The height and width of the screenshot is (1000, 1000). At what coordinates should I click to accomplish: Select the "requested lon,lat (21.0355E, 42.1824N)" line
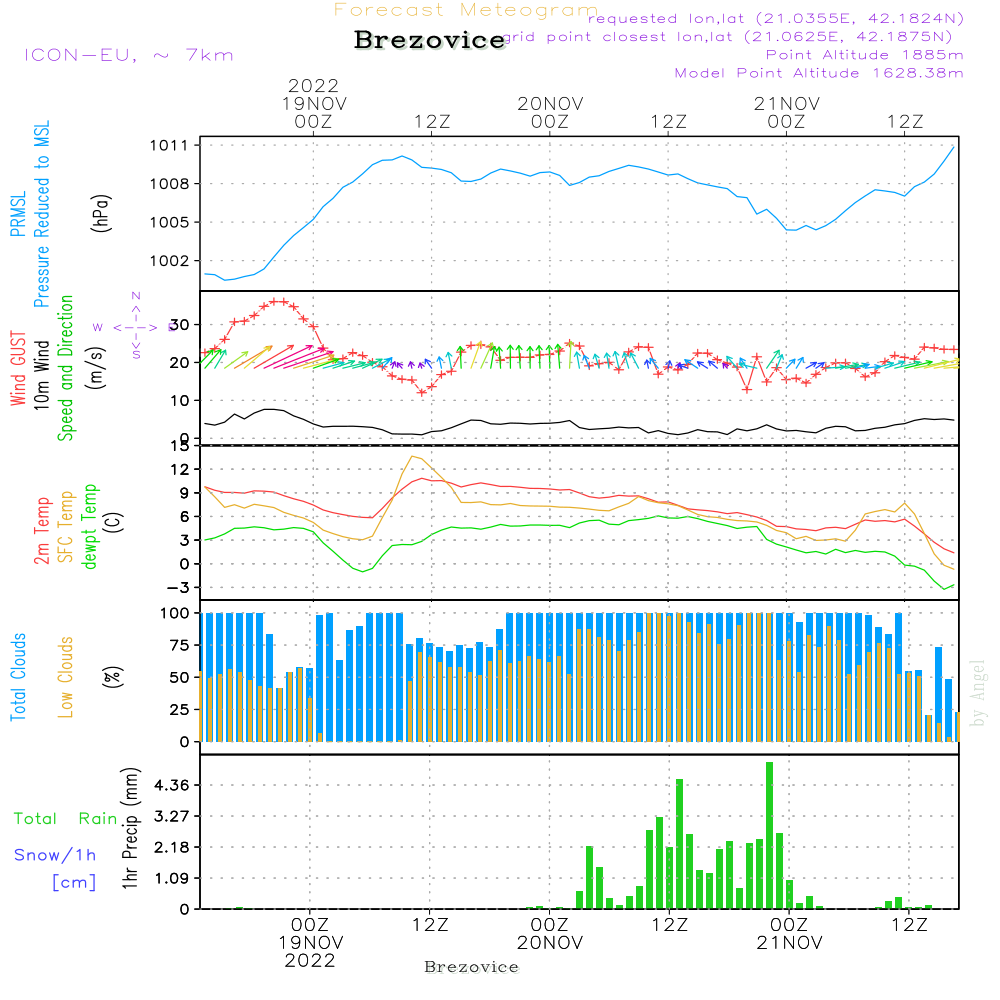(x=776, y=18)
